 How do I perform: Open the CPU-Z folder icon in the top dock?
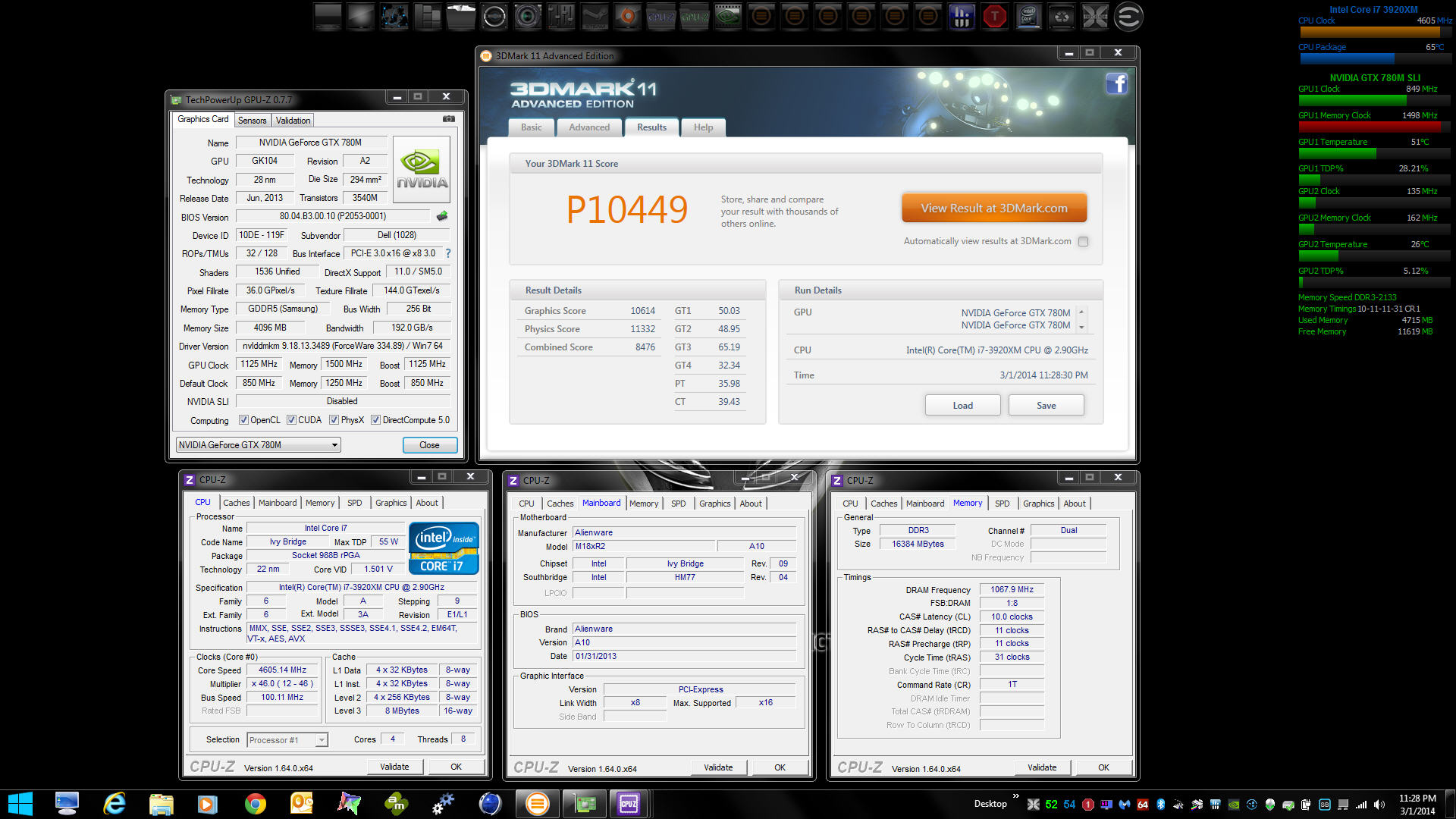(x=661, y=17)
